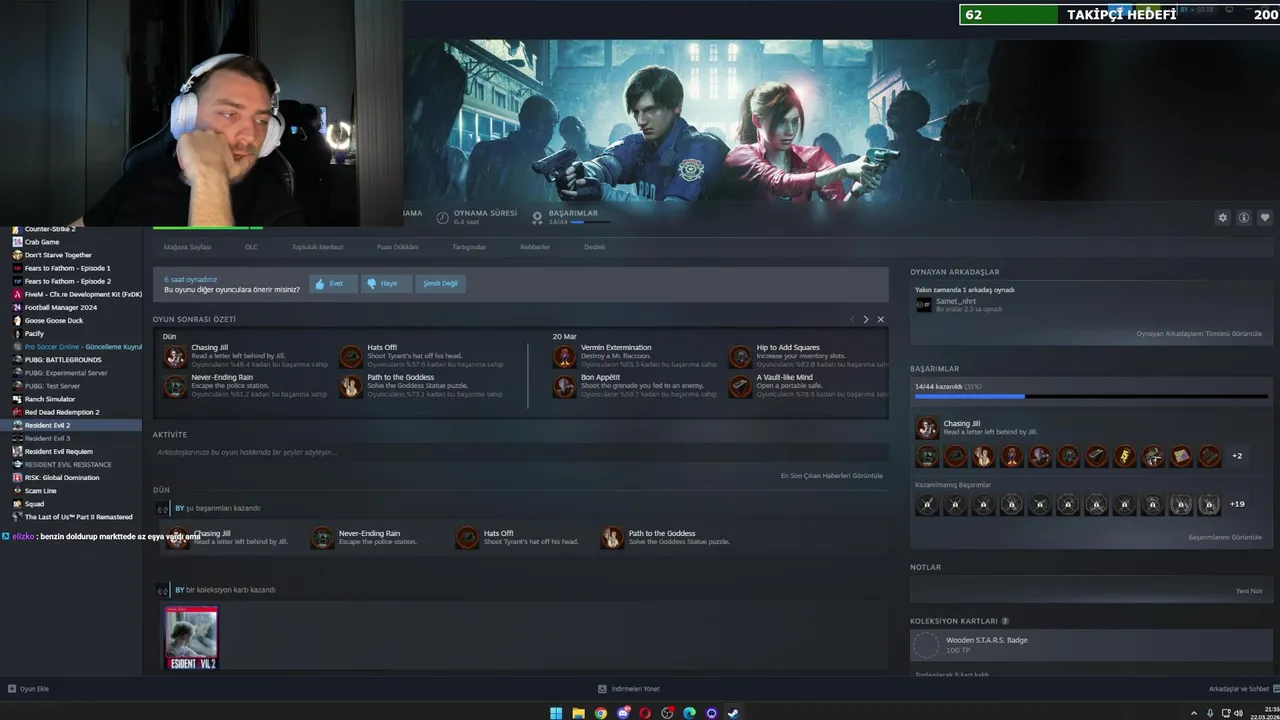
Task: Select Don't Starve Together in library
Action: (70, 255)
